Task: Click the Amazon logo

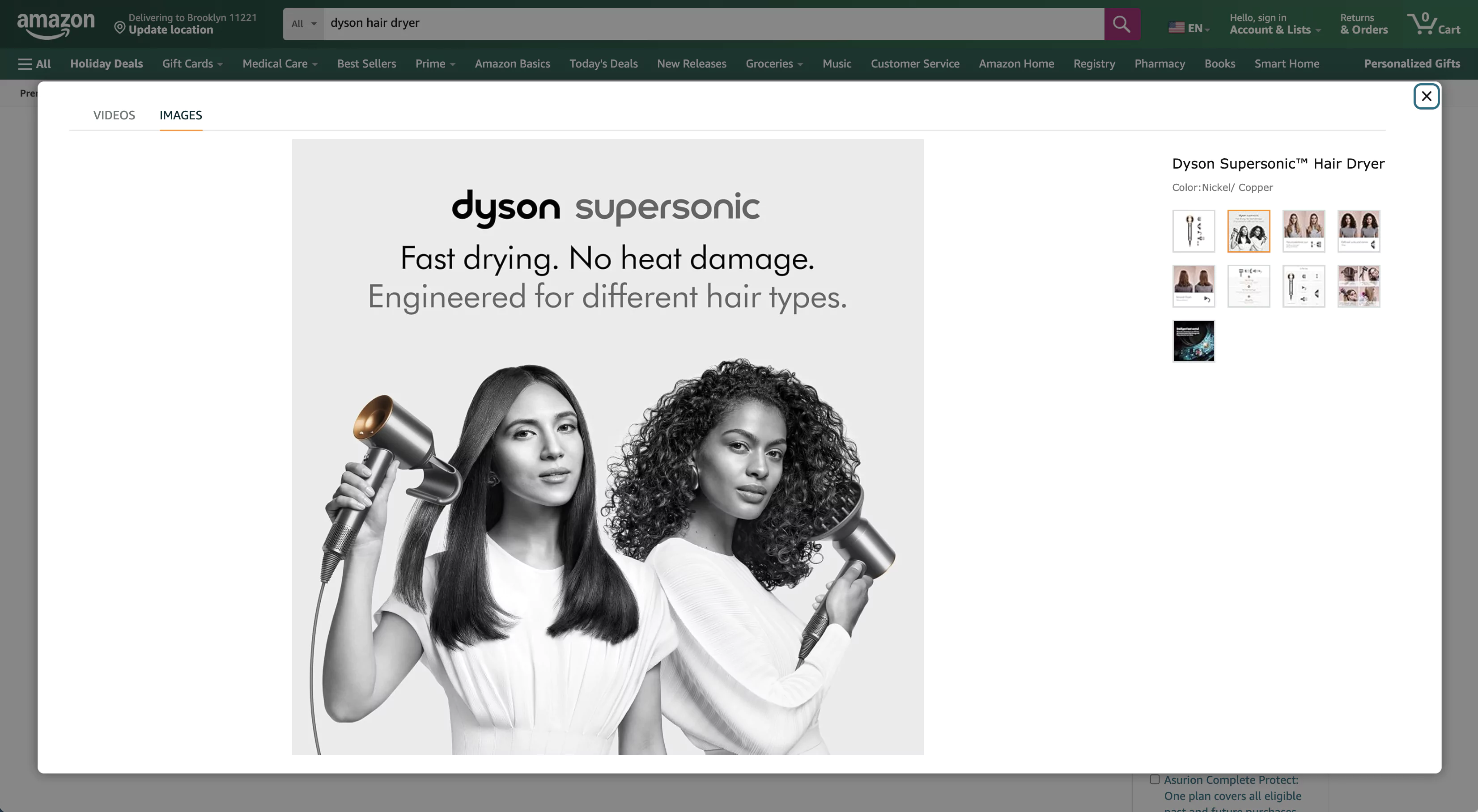Action: 55,25
